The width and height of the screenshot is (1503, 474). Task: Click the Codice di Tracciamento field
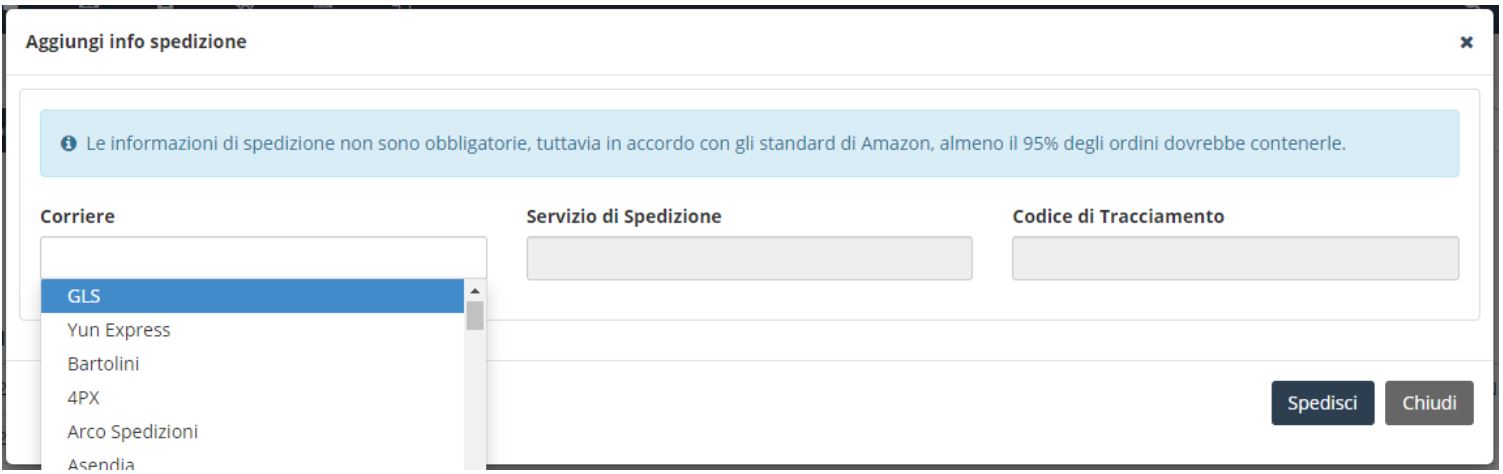1235,258
